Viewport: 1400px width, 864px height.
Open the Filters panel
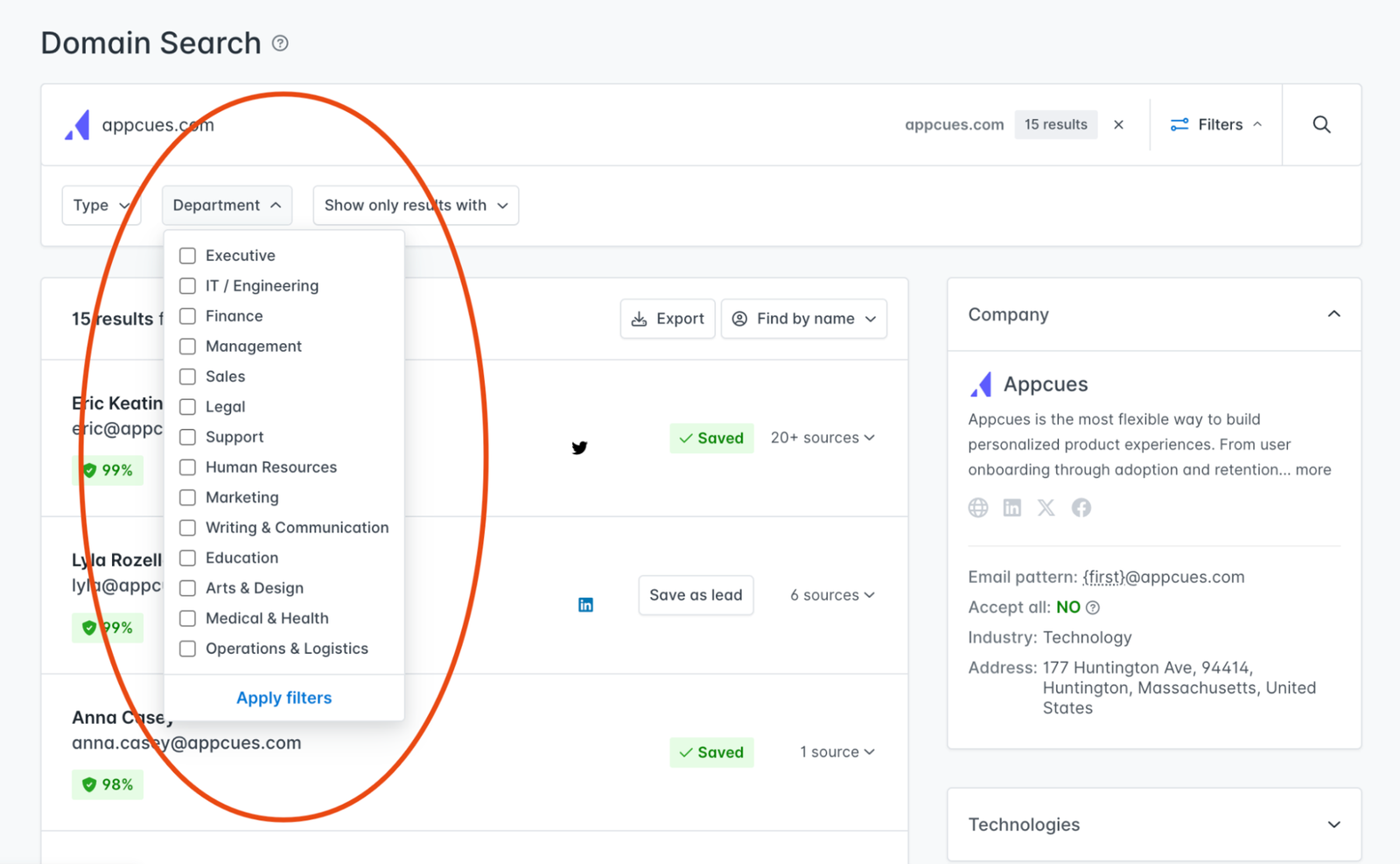pyautogui.click(x=1214, y=124)
